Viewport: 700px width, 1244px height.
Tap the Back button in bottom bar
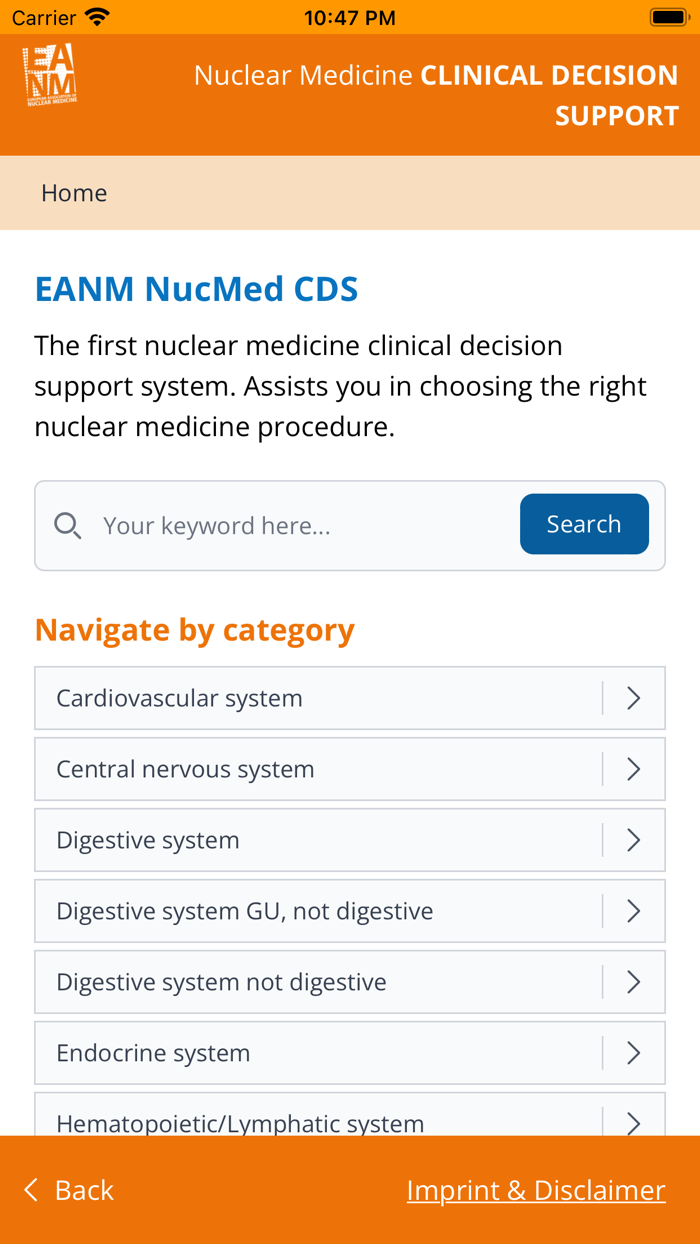point(67,1190)
